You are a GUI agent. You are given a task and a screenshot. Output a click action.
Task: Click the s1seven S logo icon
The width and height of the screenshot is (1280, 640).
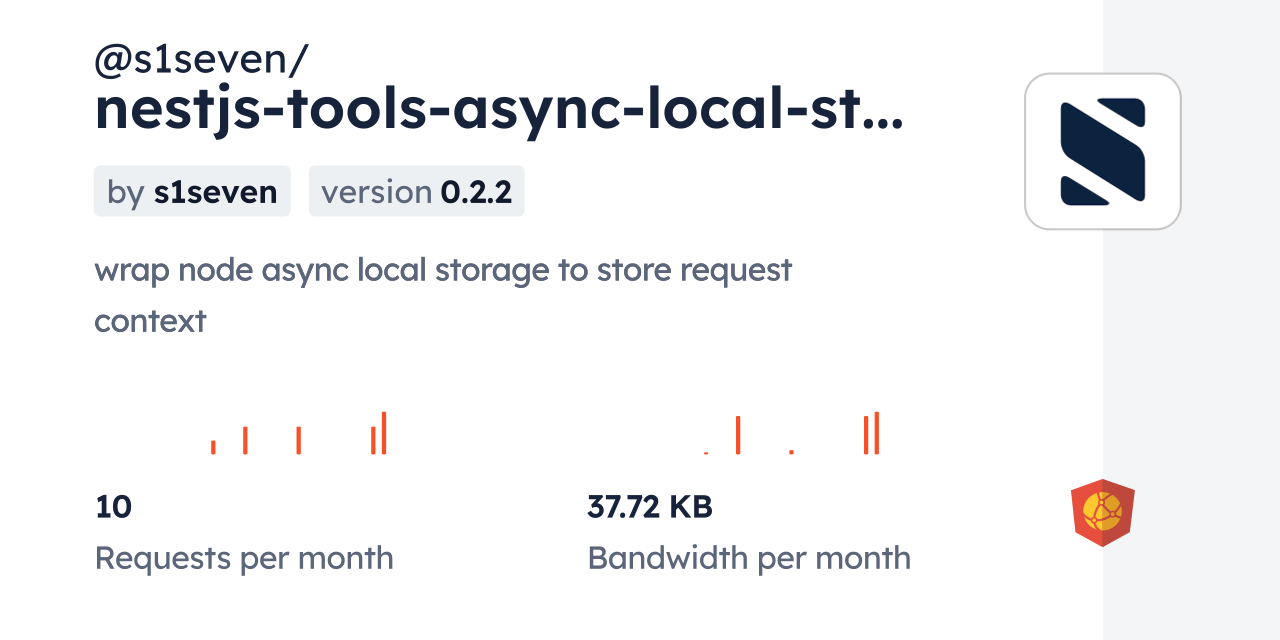1102,151
